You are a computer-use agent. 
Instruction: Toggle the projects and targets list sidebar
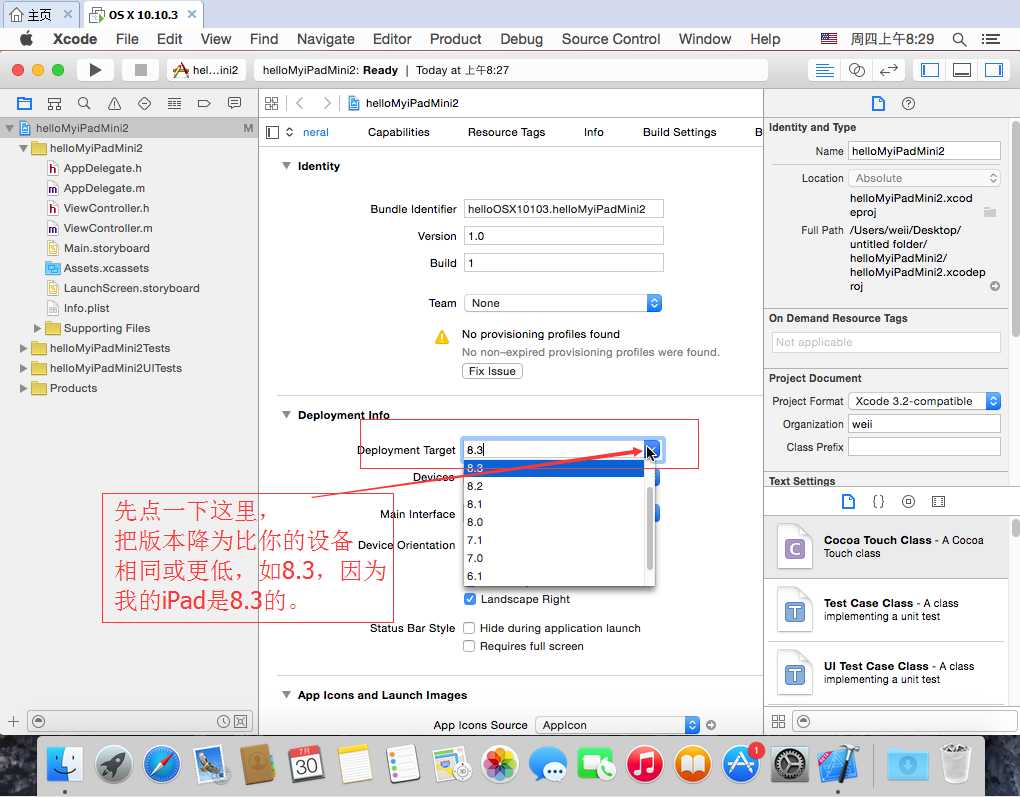coord(273,133)
